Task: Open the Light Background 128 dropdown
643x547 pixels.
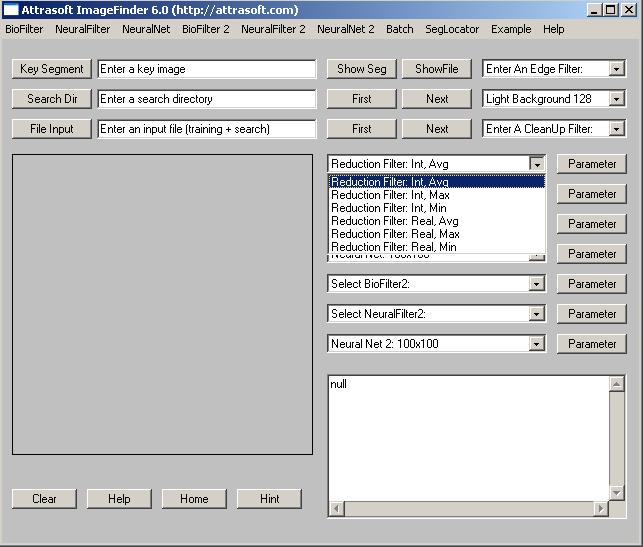Action: 616,99
